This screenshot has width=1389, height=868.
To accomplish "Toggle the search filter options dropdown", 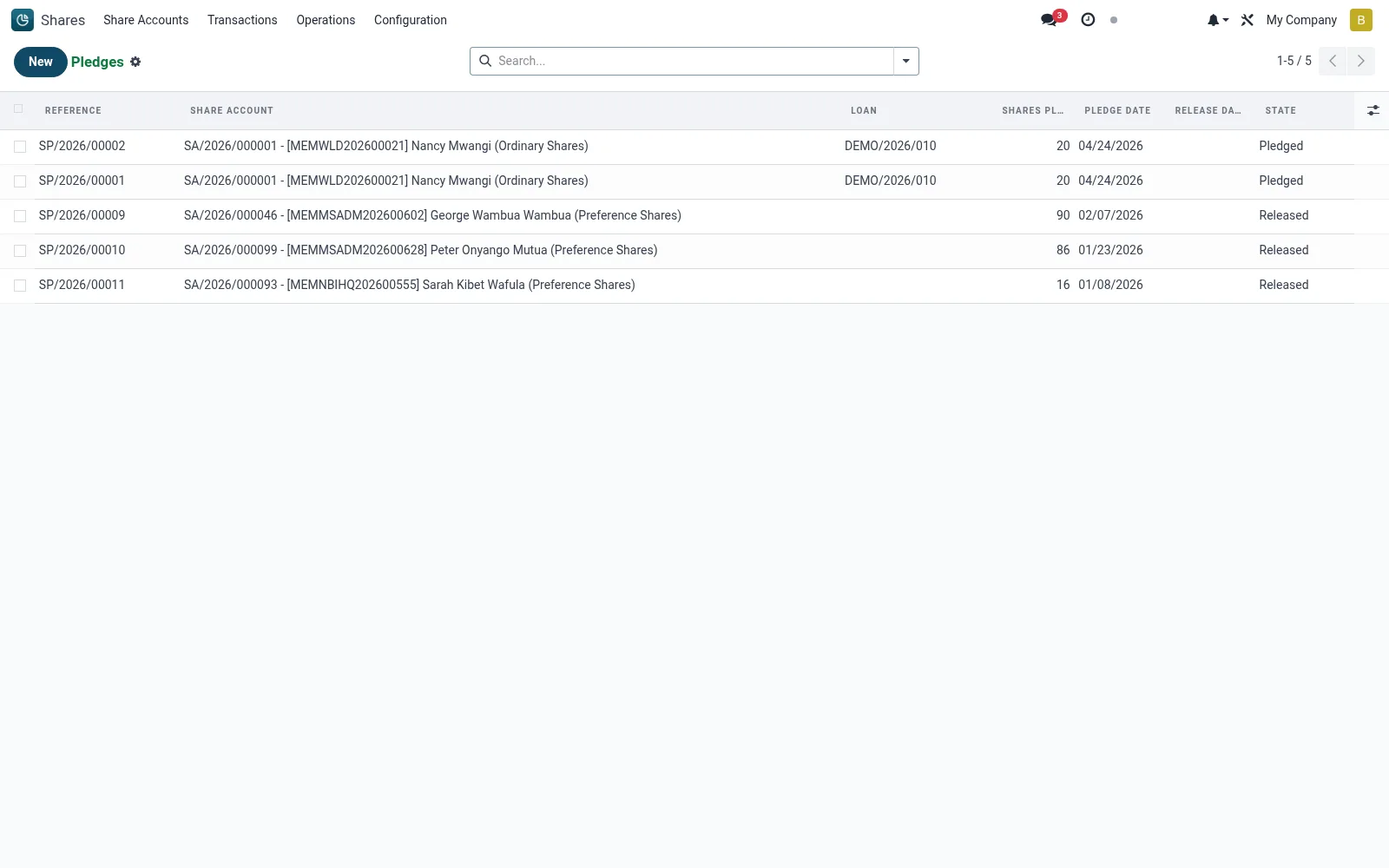I will (x=905, y=61).
